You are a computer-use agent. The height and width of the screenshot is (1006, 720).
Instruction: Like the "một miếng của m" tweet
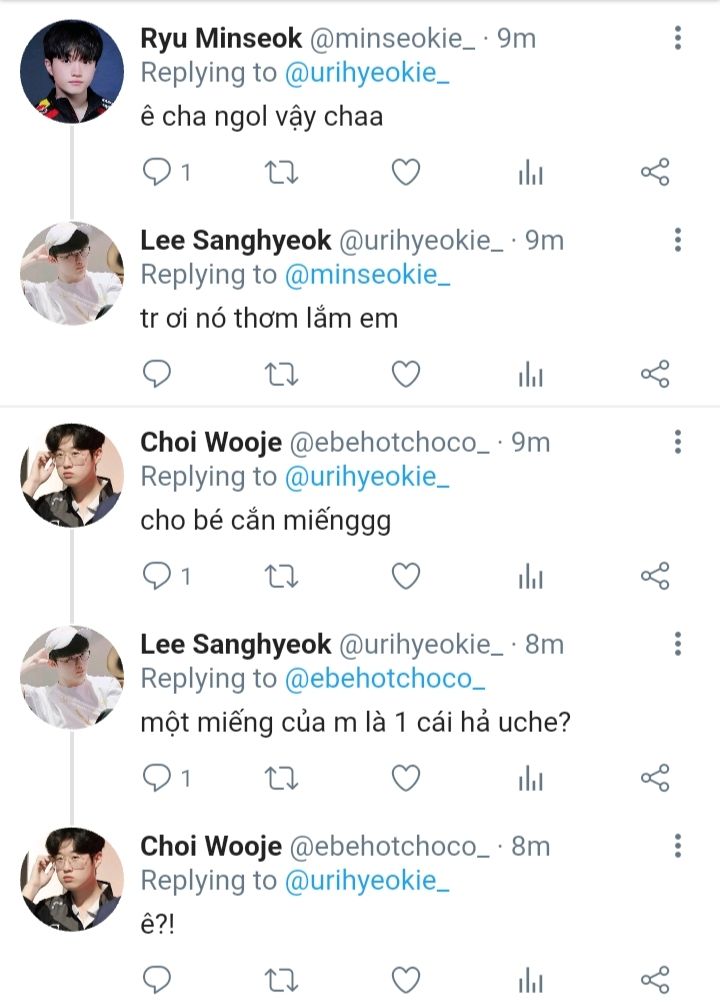tap(405, 777)
